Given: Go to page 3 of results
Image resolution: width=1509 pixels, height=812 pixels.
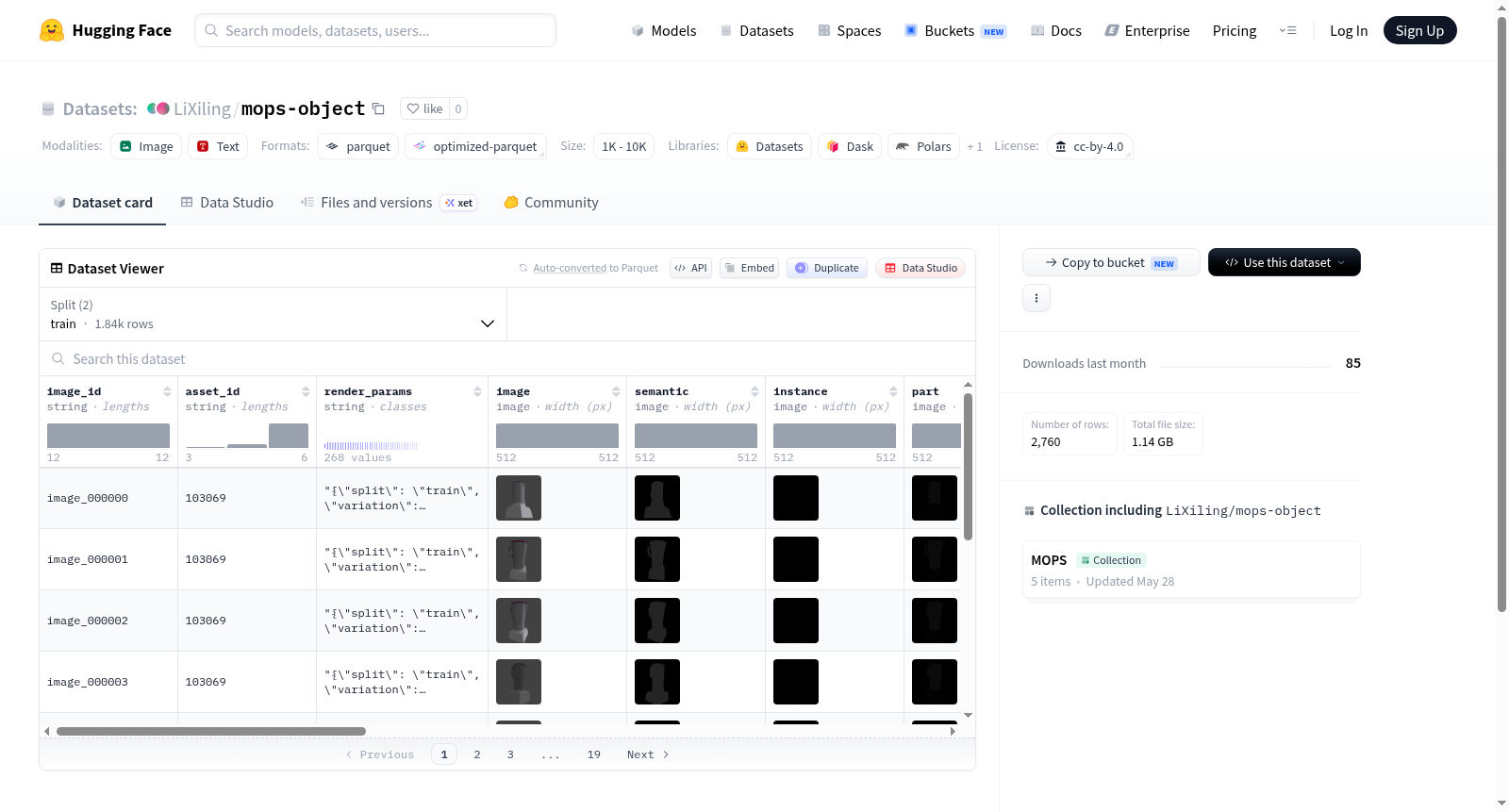Looking at the screenshot, I should [x=510, y=754].
